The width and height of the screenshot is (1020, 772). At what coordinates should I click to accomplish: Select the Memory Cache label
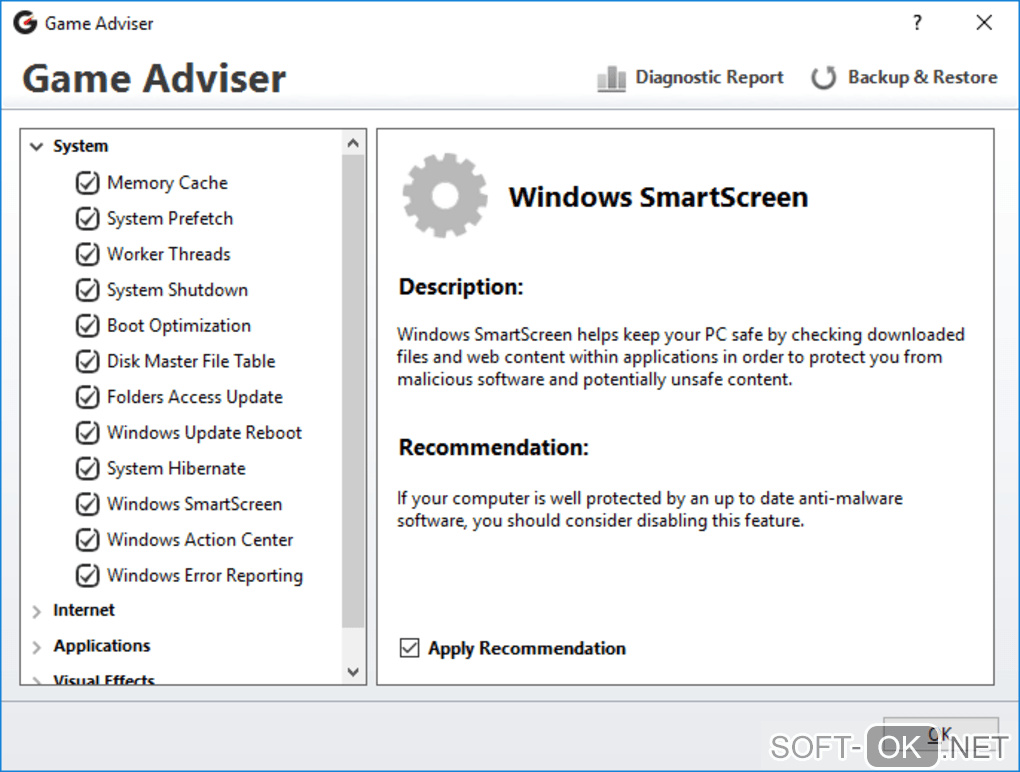click(167, 183)
